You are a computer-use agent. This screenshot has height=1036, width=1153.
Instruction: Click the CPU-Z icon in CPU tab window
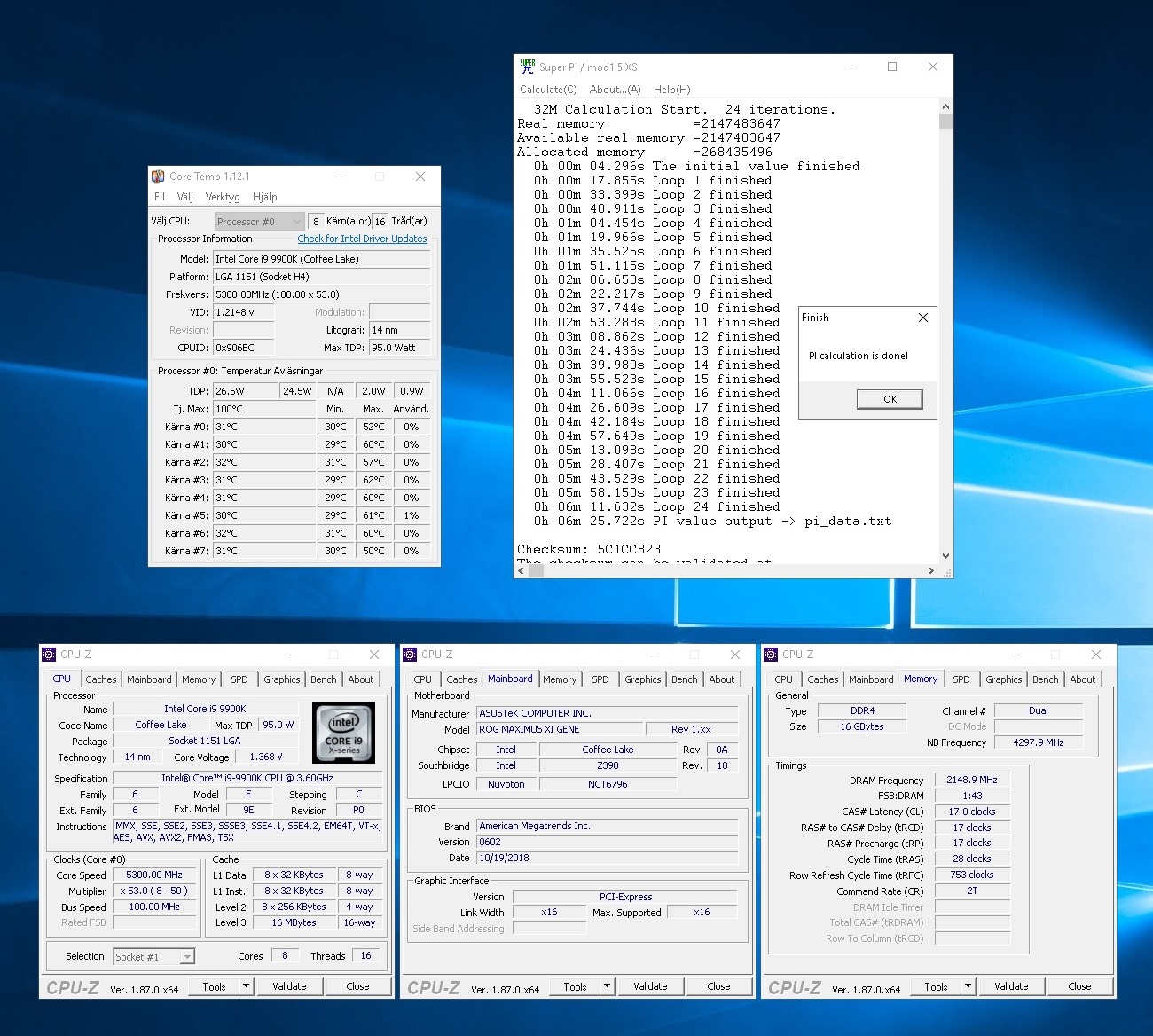coord(49,655)
